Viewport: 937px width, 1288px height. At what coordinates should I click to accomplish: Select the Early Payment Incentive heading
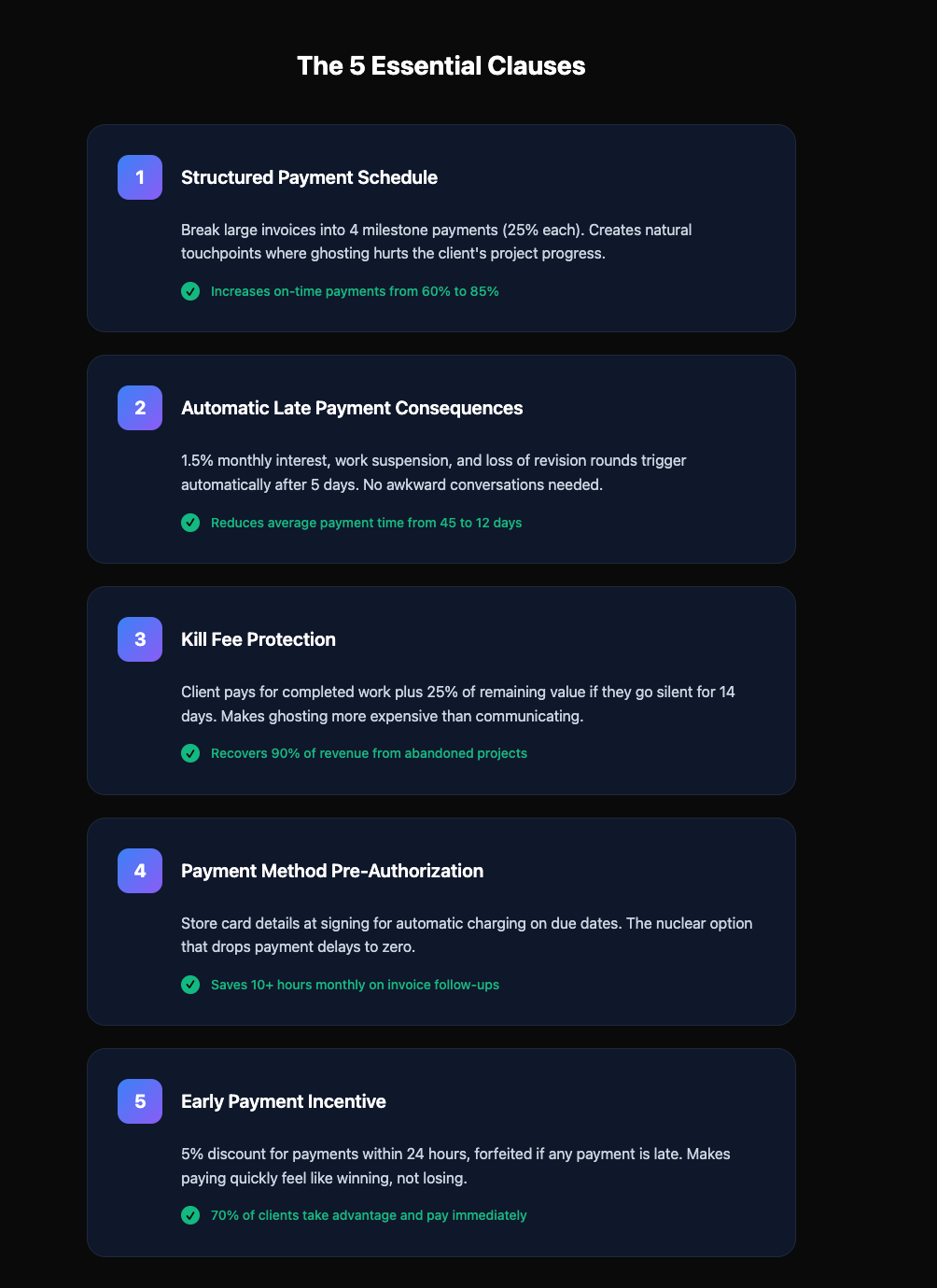[284, 1101]
